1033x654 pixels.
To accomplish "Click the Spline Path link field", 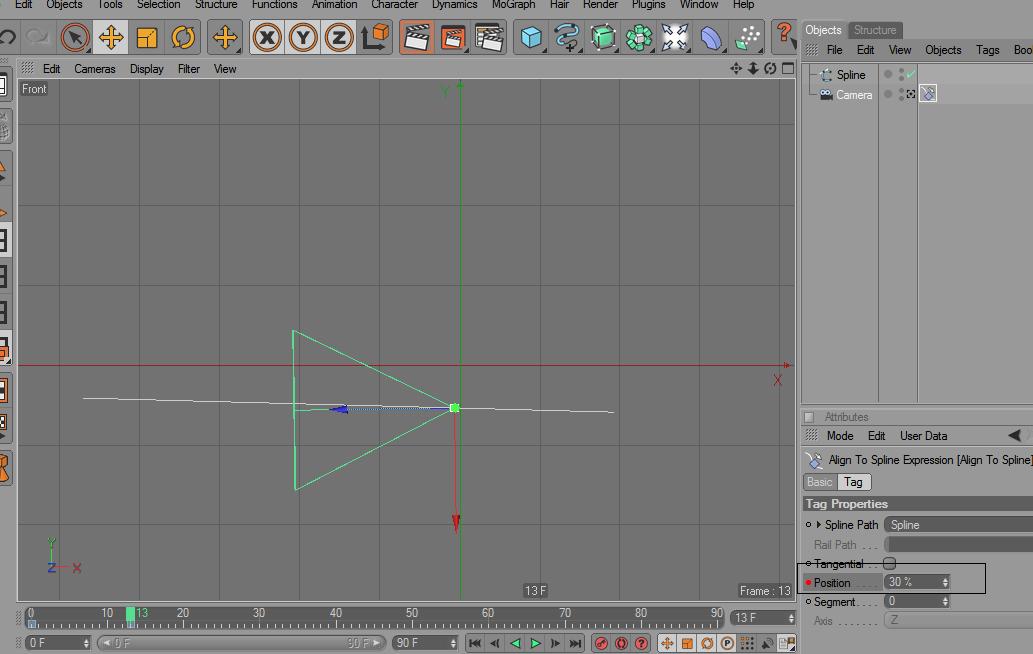I will (959, 525).
